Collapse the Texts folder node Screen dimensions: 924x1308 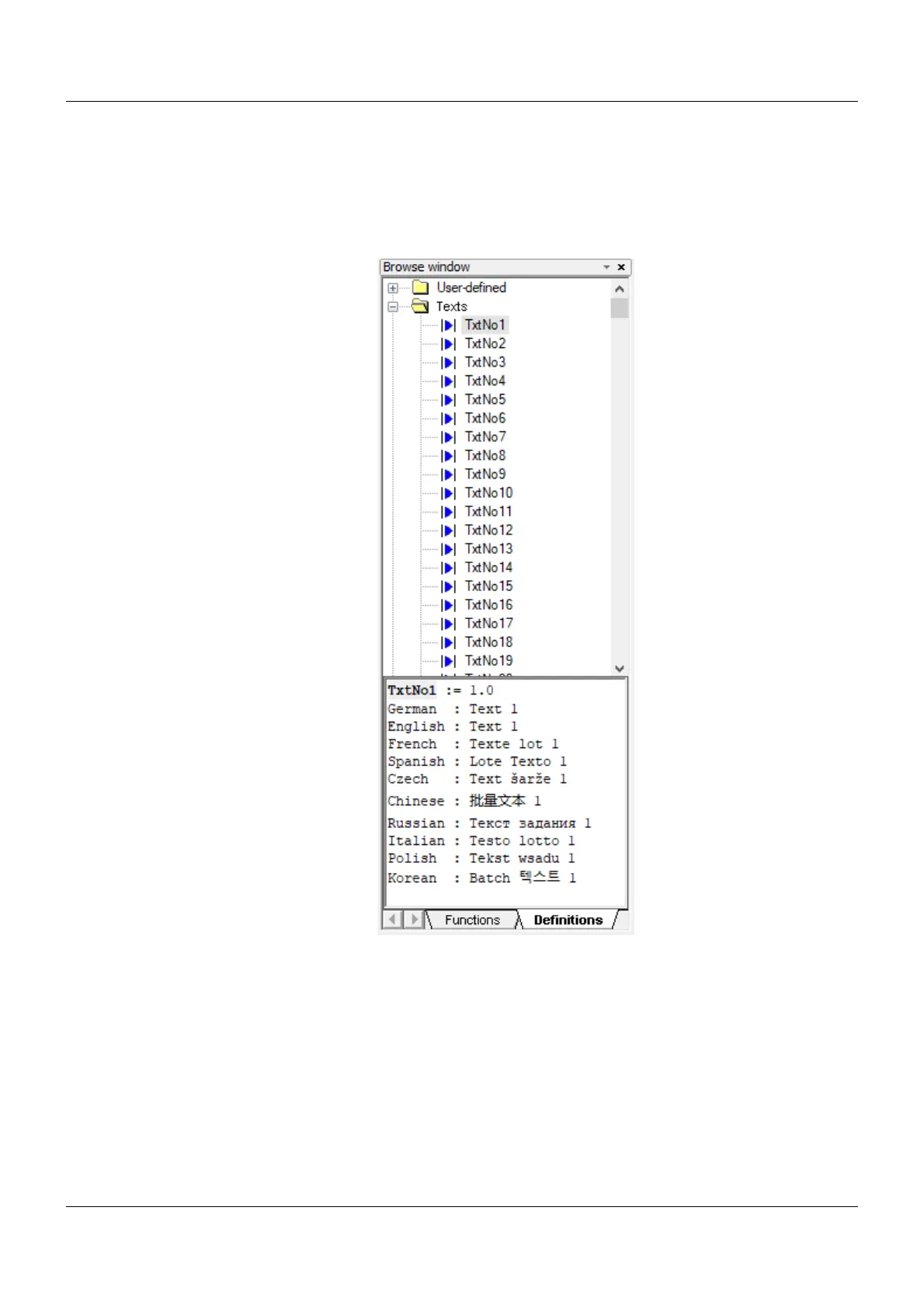(393, 307)
